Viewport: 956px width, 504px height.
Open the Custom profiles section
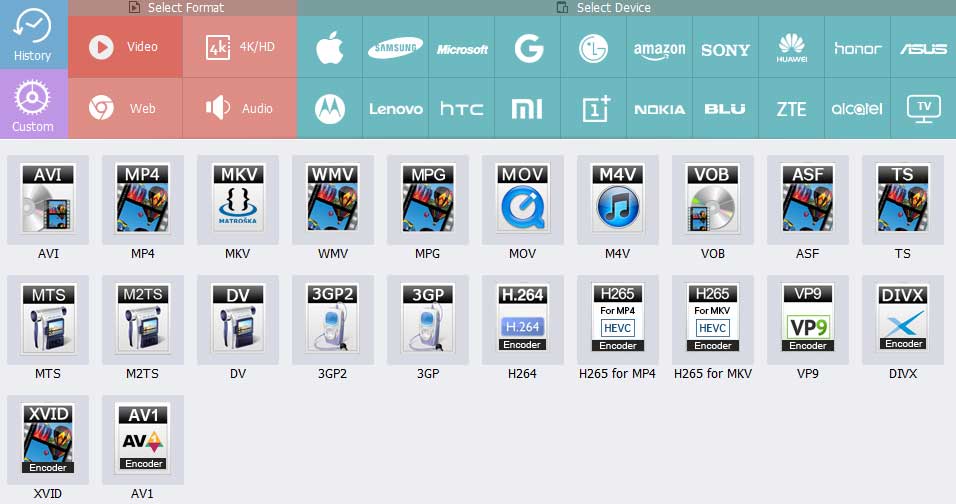click(x=34, y=104)
